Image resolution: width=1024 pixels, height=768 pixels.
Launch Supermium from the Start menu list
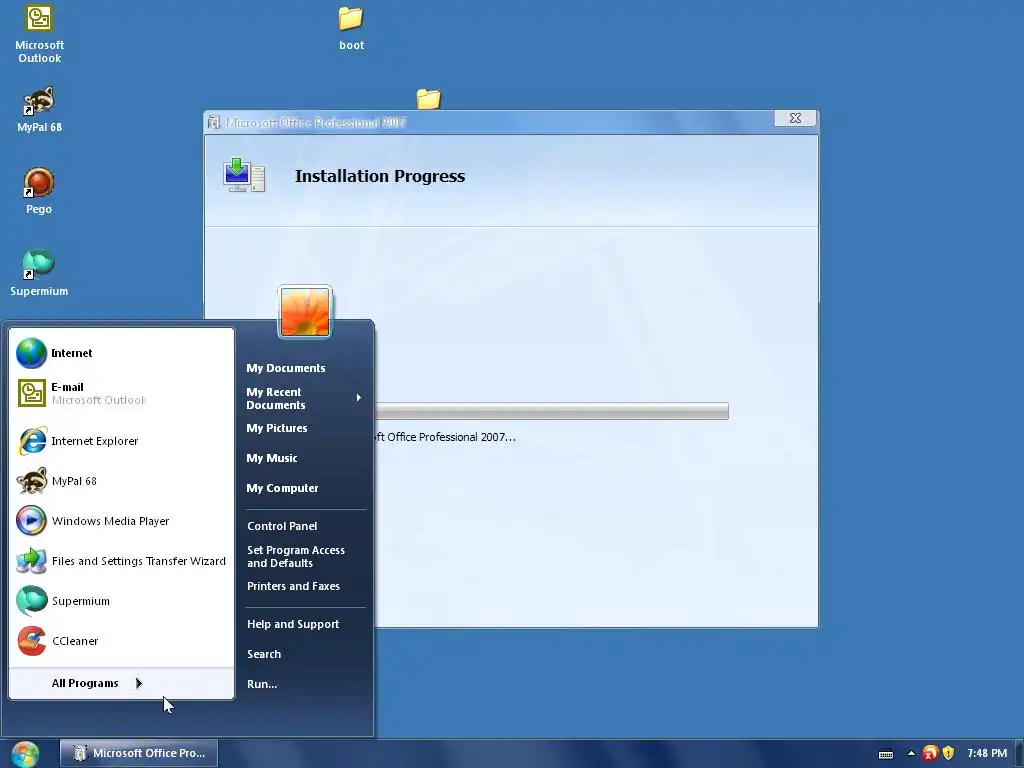point(121,601)
